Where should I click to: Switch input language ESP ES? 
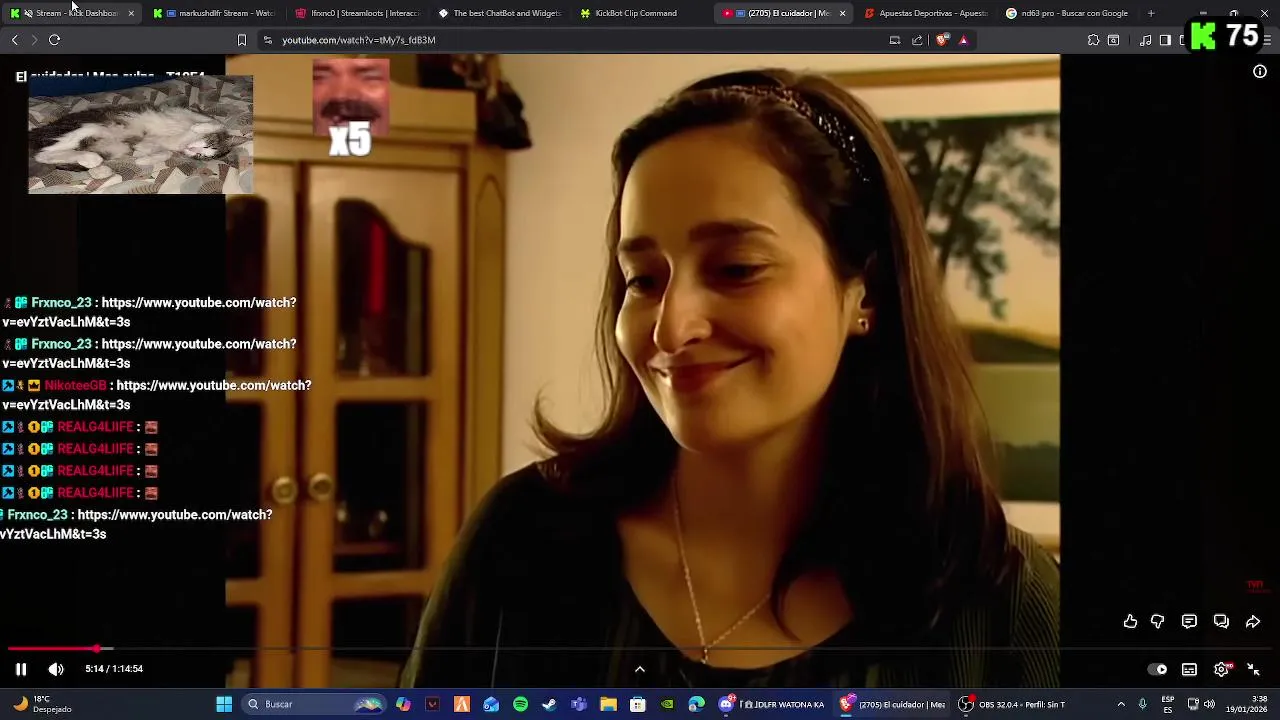[x=1168, y=704]
